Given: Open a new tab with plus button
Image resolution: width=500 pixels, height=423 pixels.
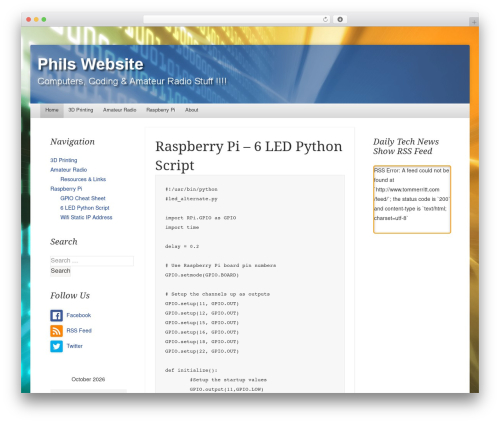Looking at the screenshot, I should point(474,22).
